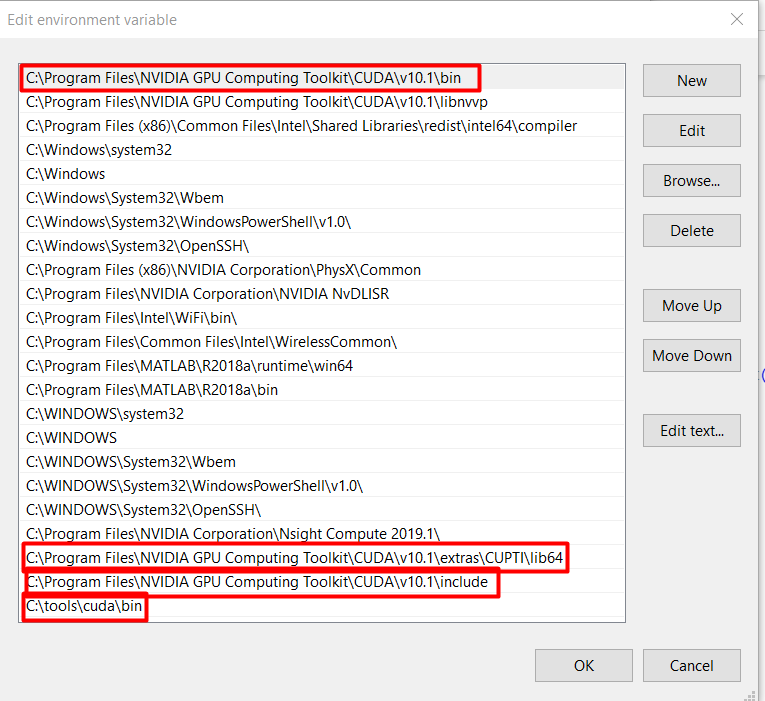765x701 pixels.
Task: Close the Edit environment variable window
Action: (x=737, y=19)
